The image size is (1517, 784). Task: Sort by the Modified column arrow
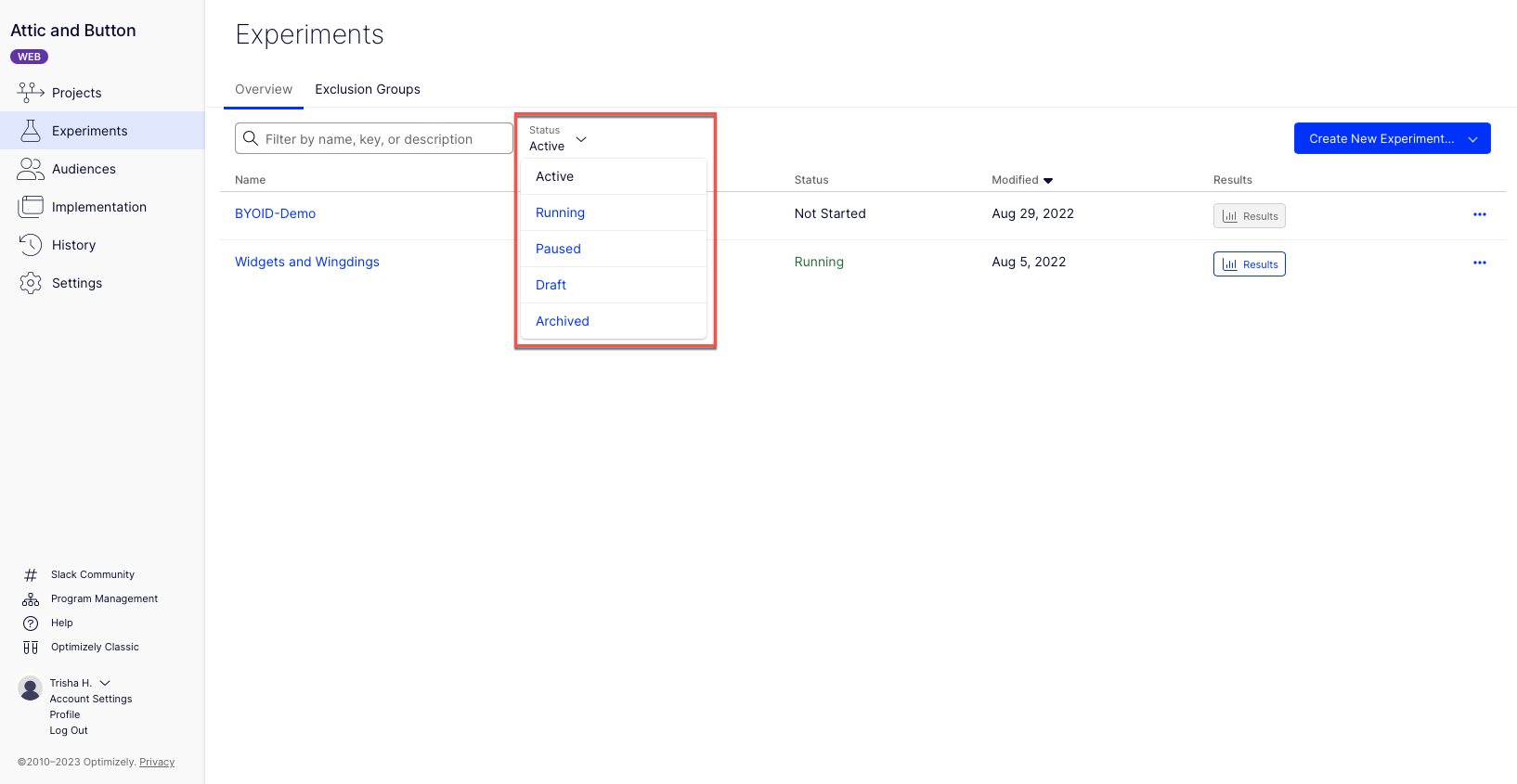click(1048, 181)
